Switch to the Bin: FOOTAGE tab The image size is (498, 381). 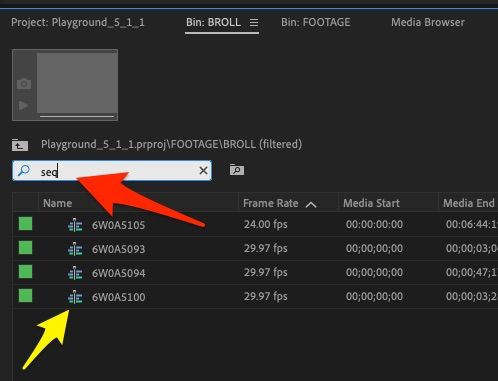pos(316,22)
